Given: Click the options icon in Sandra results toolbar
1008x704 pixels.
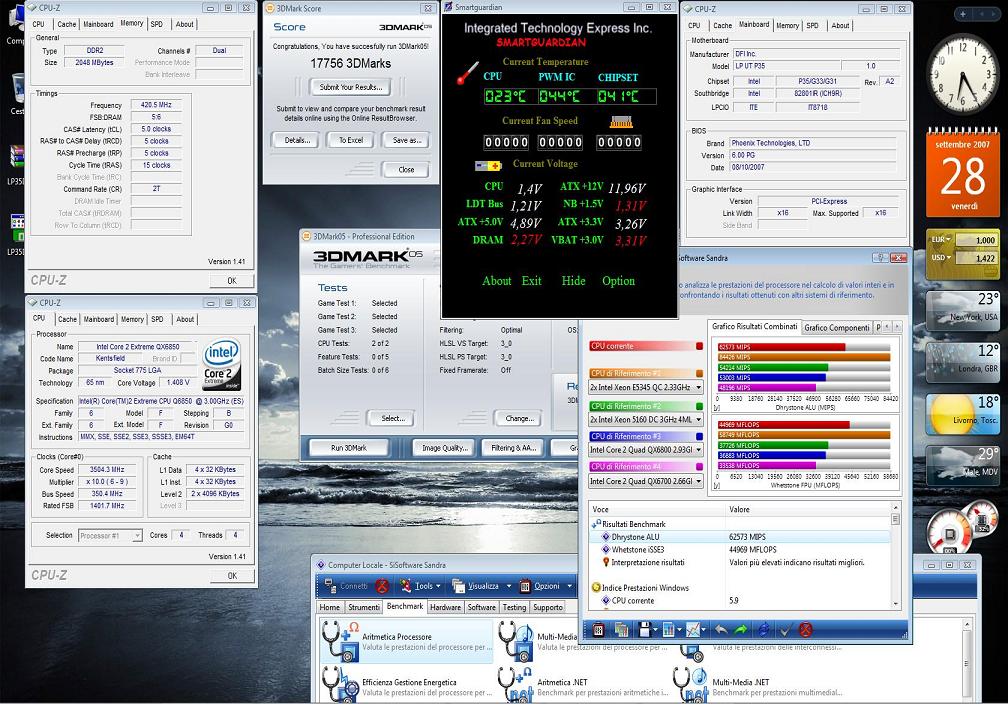Looking at the screenshot, I should pyautogui.click(x=598, y=629).
